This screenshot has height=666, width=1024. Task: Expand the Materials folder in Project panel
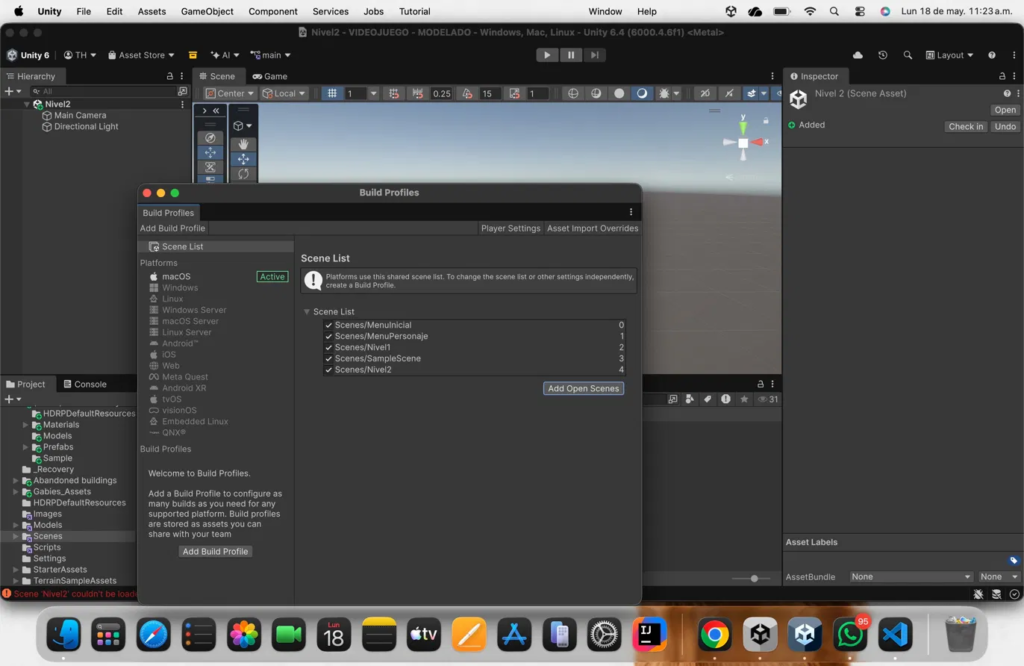pos(25,424)
